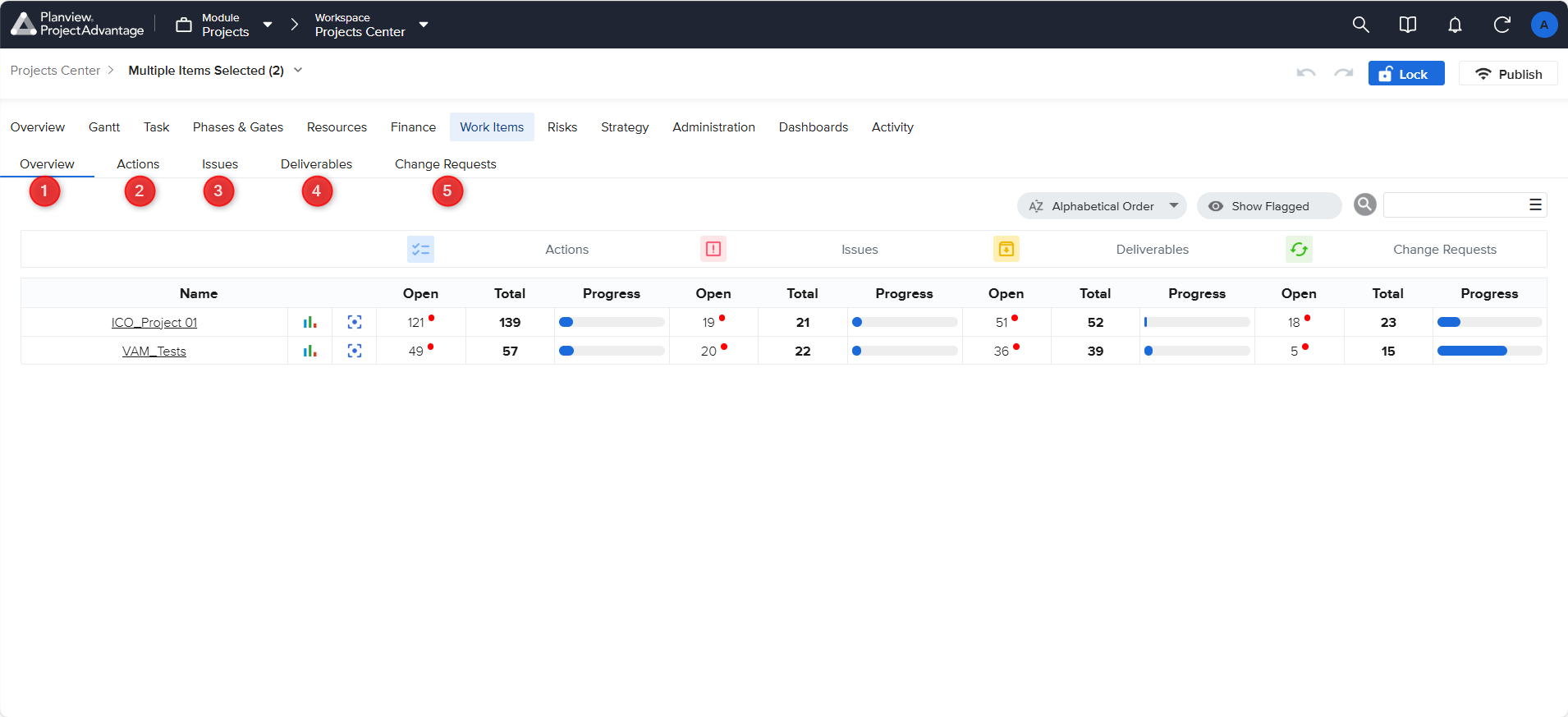Toggle Show Flagged filter
The width and height of the screenshot is (1568, 717).
pyautogui.click(x=1268, y=206)
